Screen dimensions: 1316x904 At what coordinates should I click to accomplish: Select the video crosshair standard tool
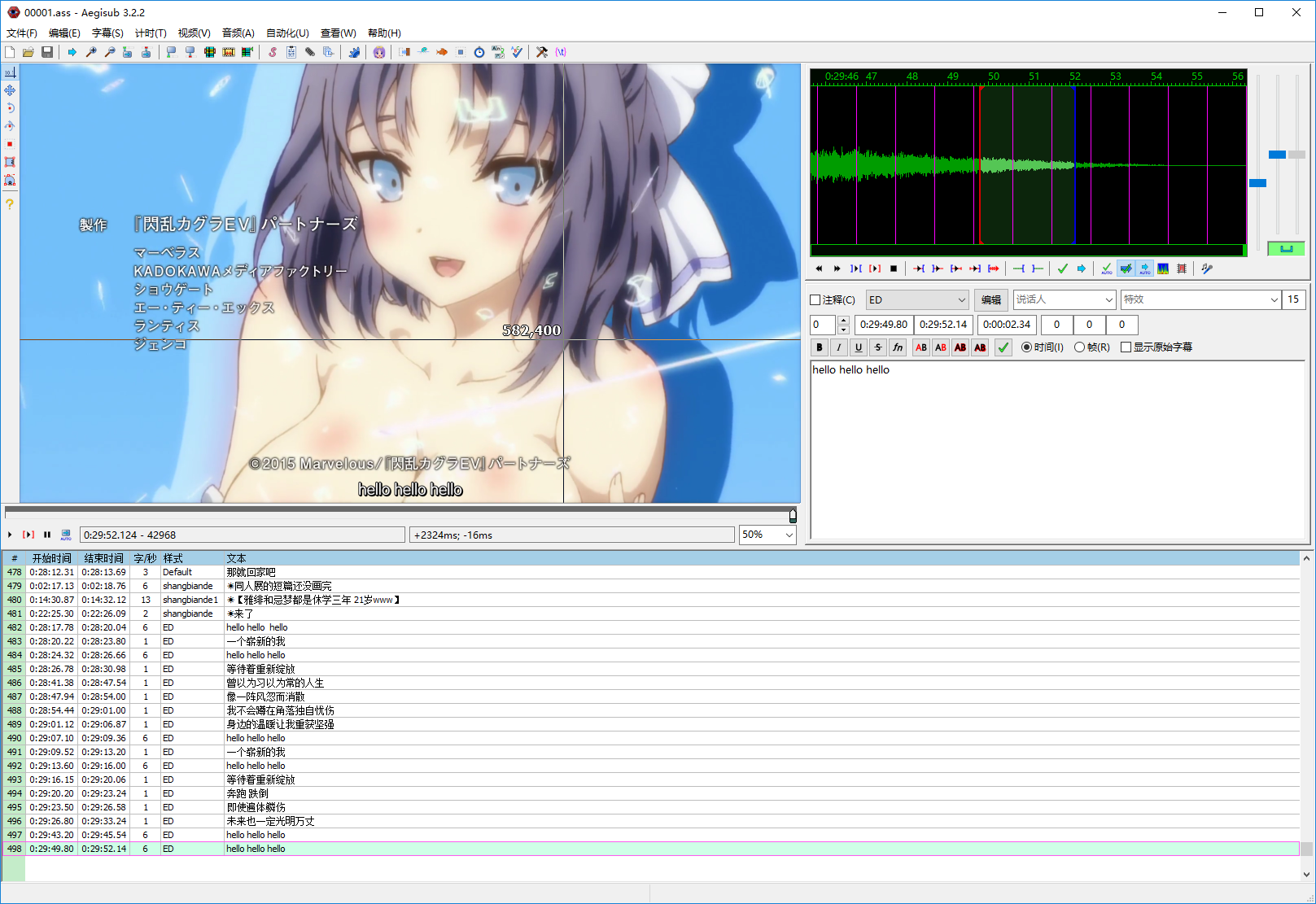coord(10,72)
